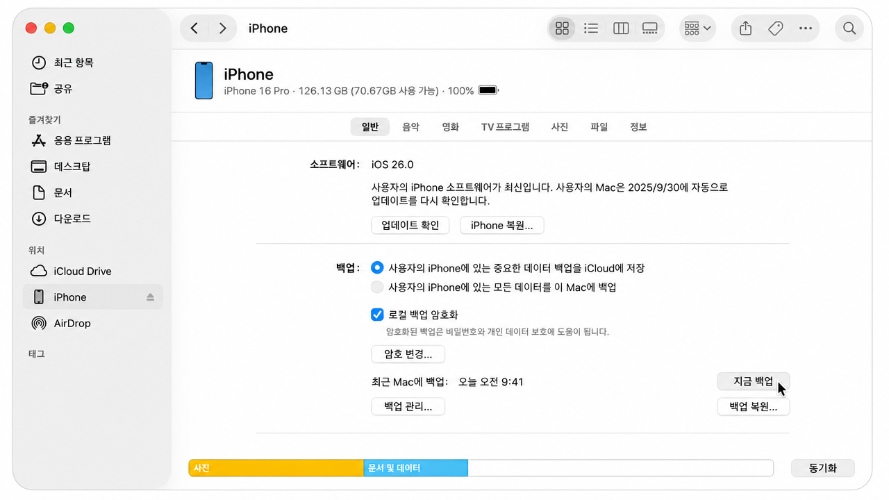Screen dimensions: 889x500
Task: Select the 영화 tab
Action: click(x=450, y=127)
